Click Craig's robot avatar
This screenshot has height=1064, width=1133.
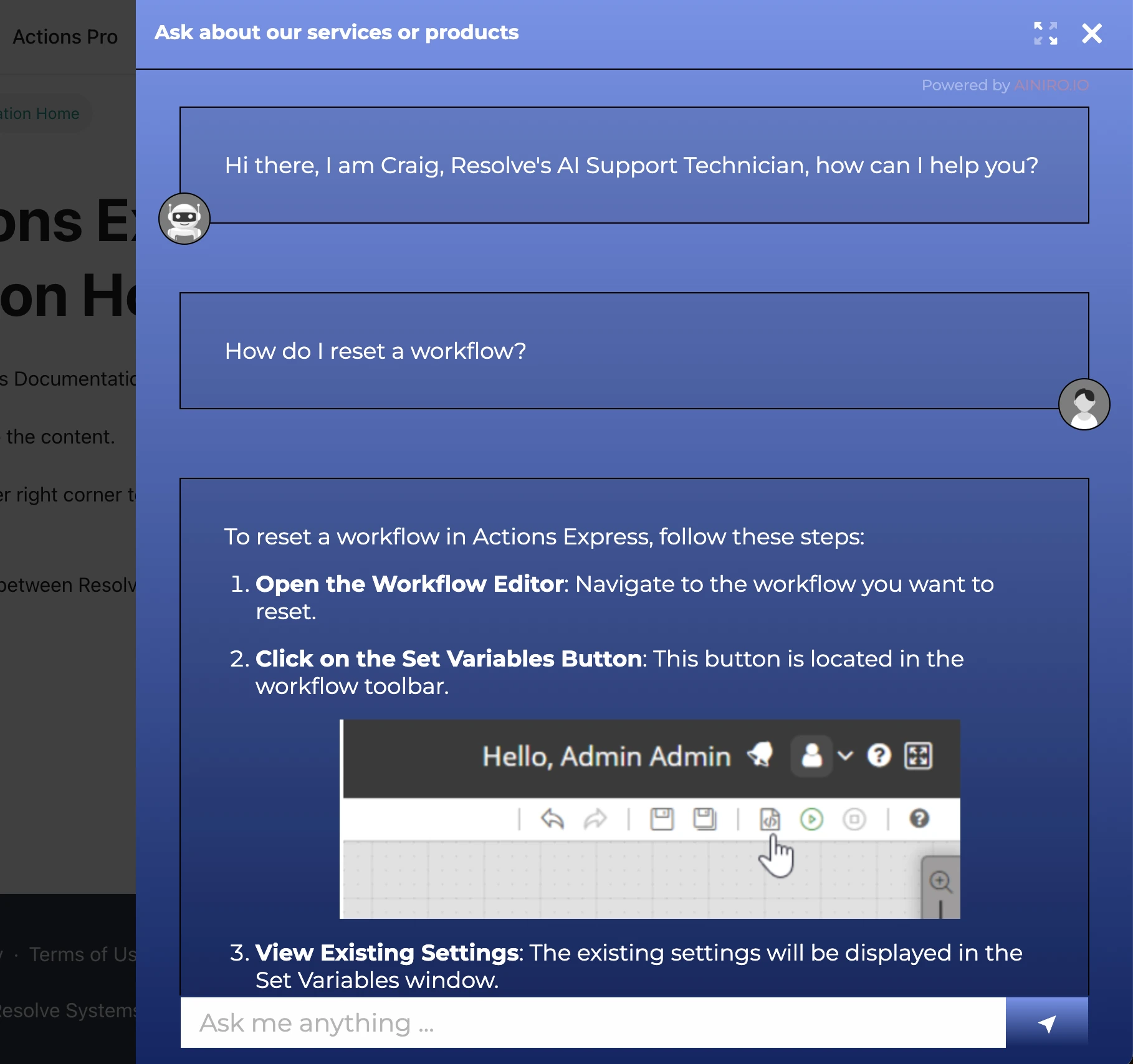184,219
